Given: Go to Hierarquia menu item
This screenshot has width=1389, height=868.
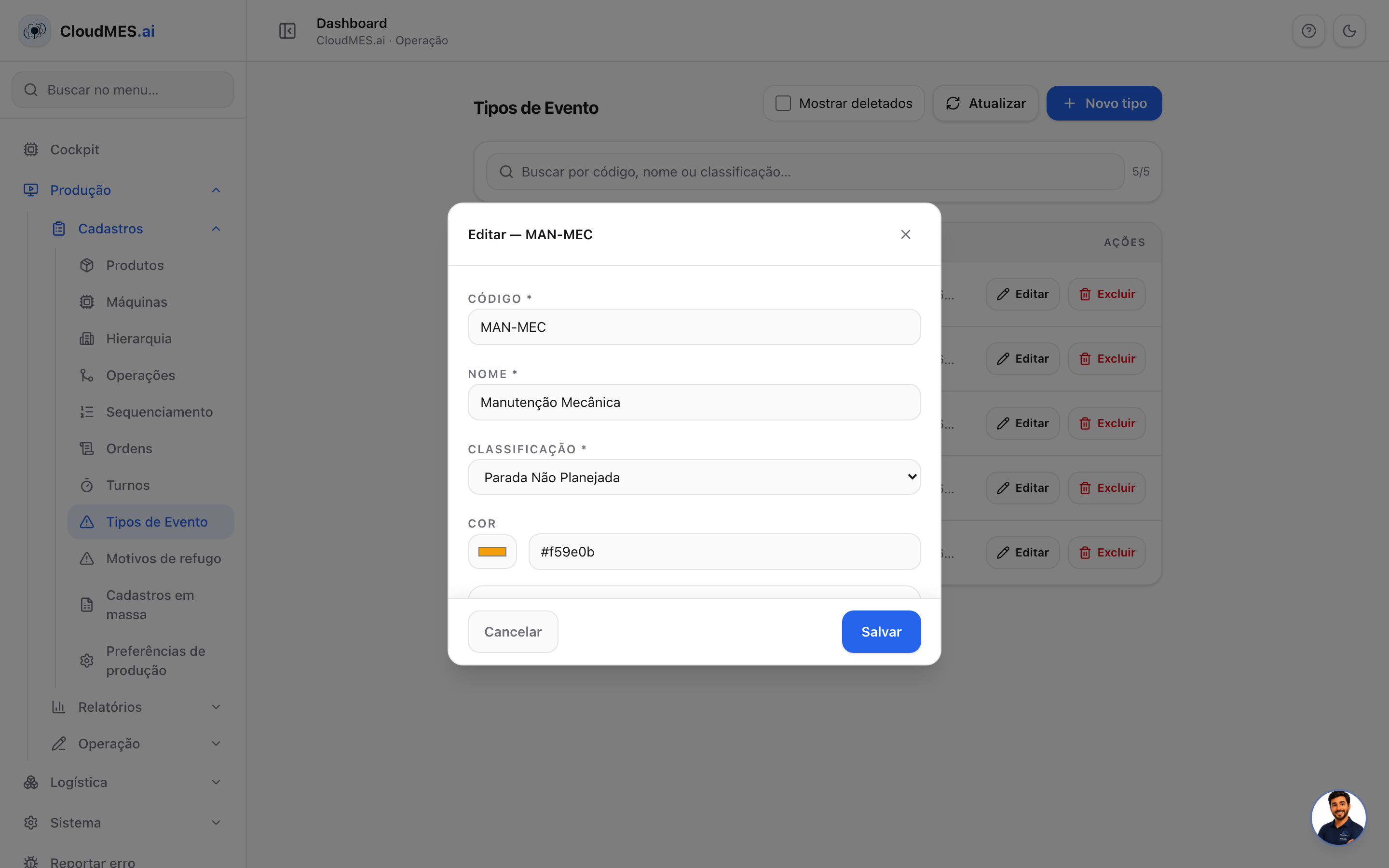Looking at the screenshot, I should click(151, 339).
